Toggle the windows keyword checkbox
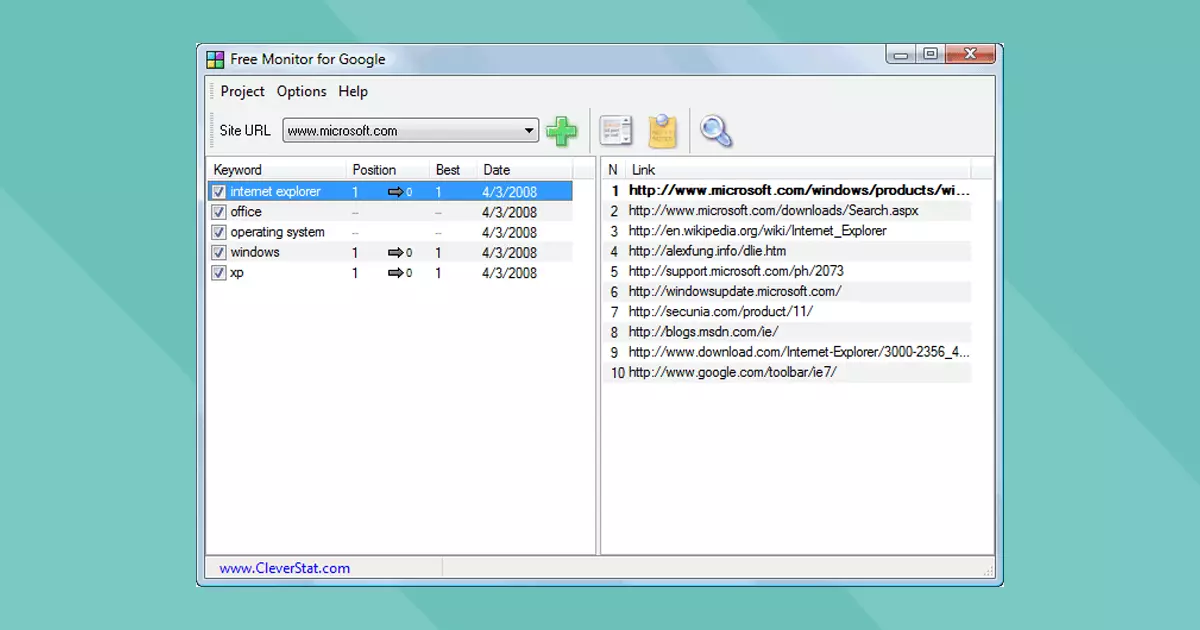The height and width of the screenshot is (630, 1200). point(219,252)
